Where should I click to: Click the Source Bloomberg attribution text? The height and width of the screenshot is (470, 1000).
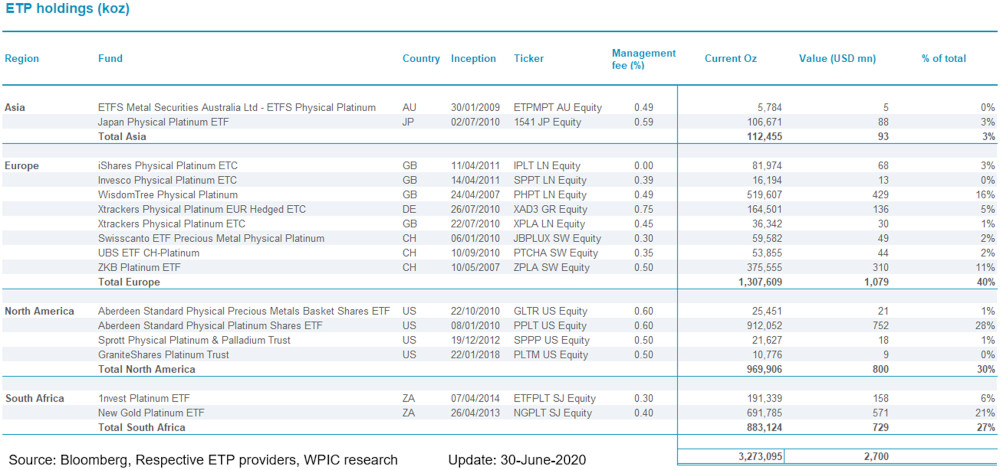[x=203, y=460]
